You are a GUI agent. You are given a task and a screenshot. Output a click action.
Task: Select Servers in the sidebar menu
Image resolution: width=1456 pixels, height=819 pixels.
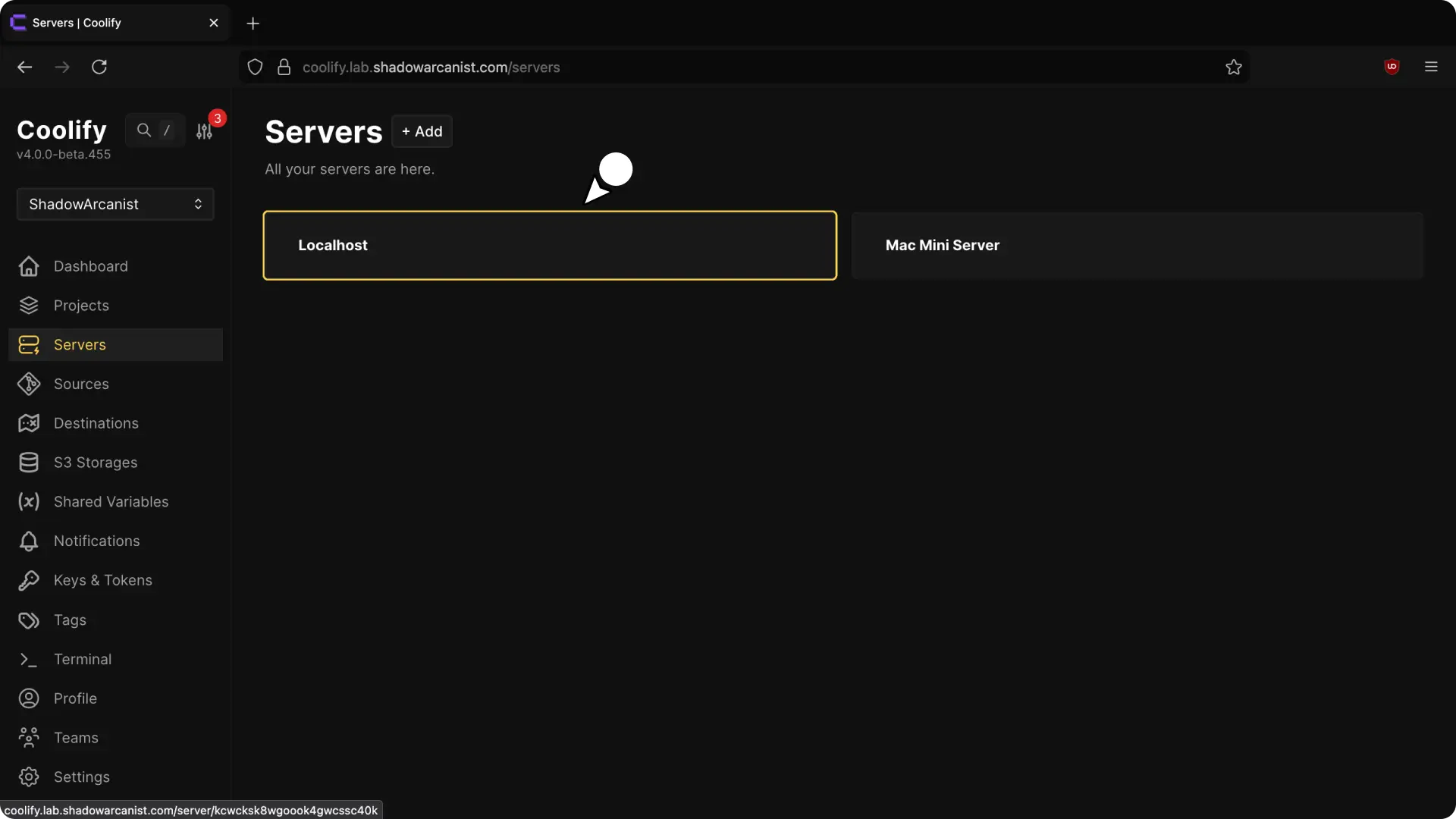(x=79, y=344)
